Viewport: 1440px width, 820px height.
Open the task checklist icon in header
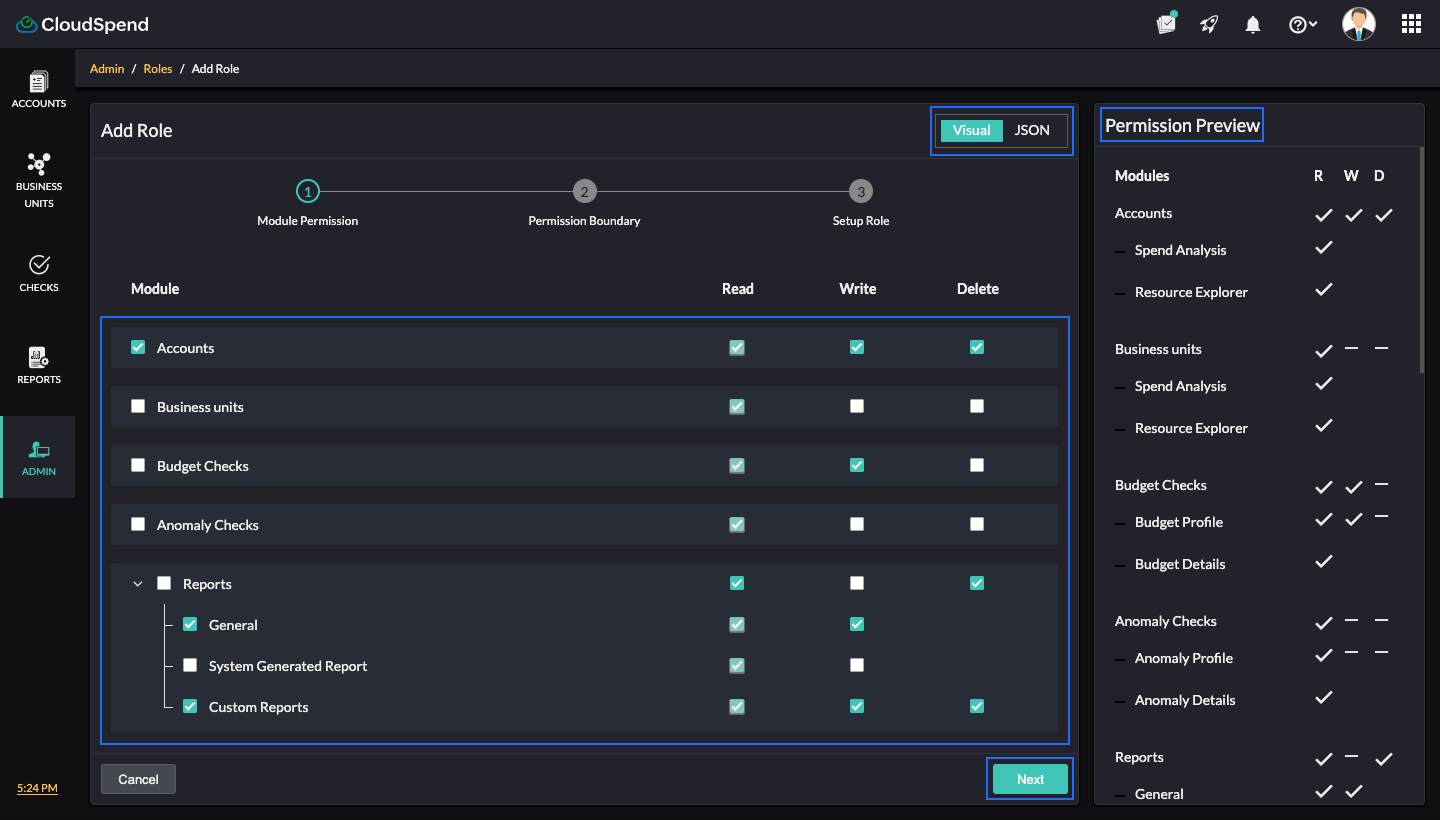pos(1166,24)
